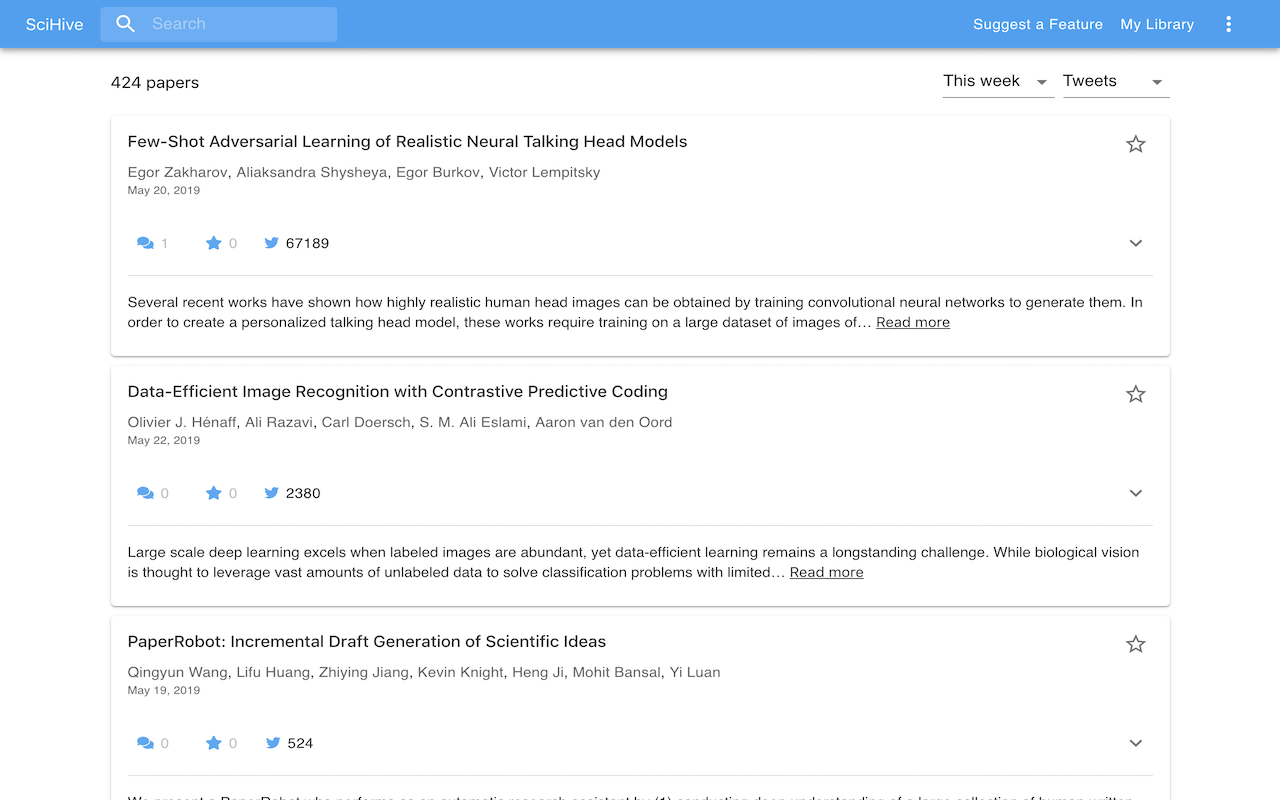Open the This week time range dropdown

(998, 81)
